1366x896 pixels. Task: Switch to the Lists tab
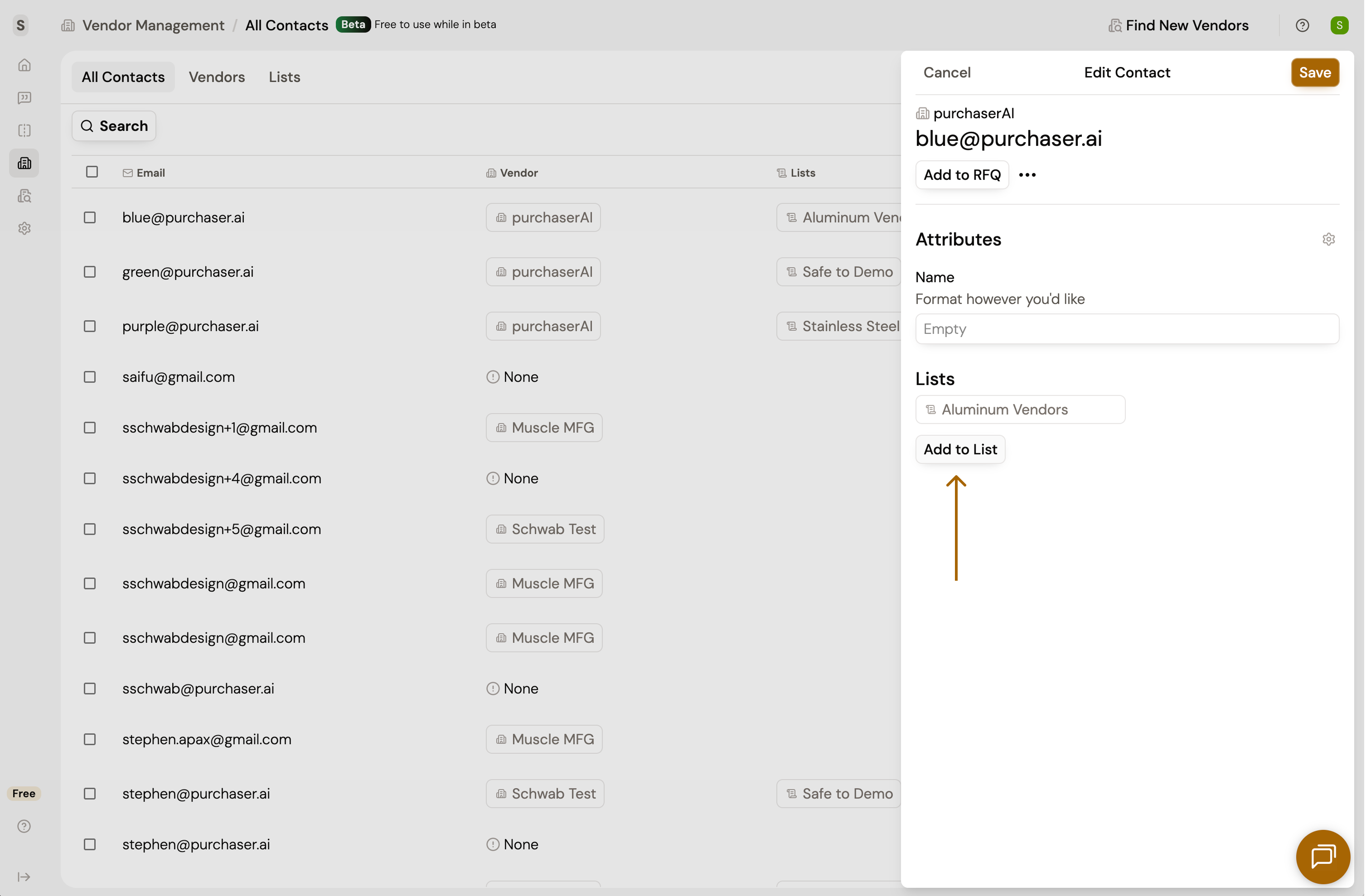[x=285, y=77]
